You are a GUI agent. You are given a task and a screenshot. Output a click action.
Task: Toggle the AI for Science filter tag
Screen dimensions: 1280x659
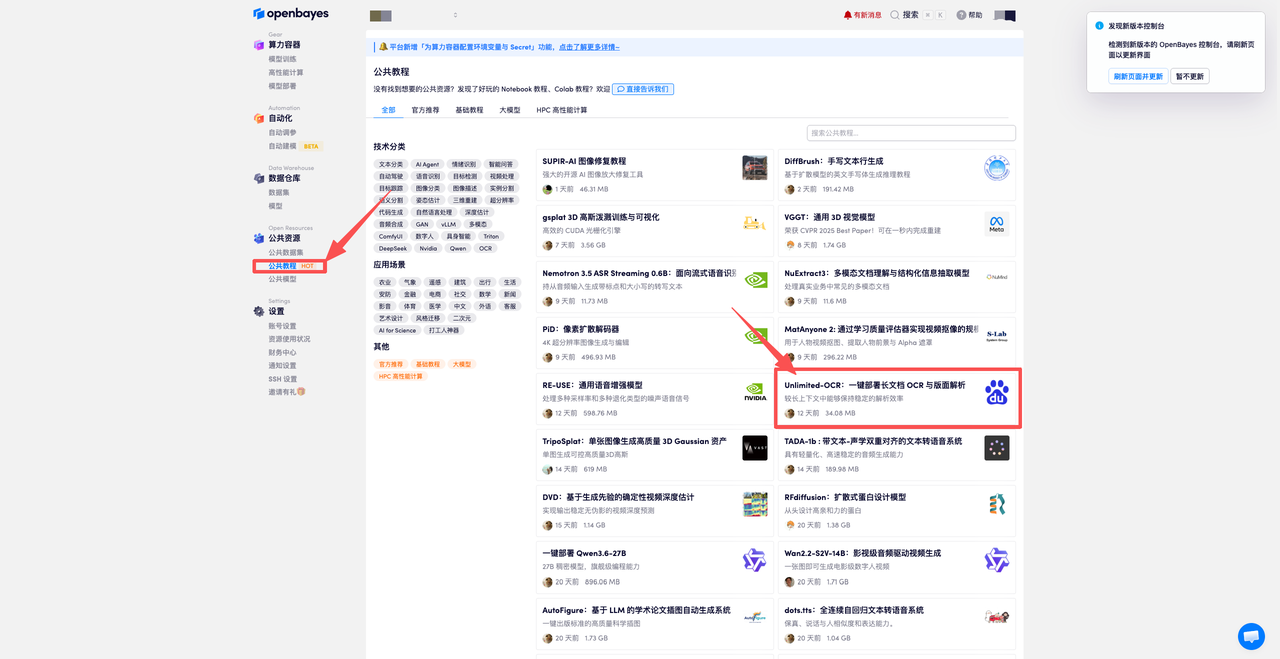397,330
